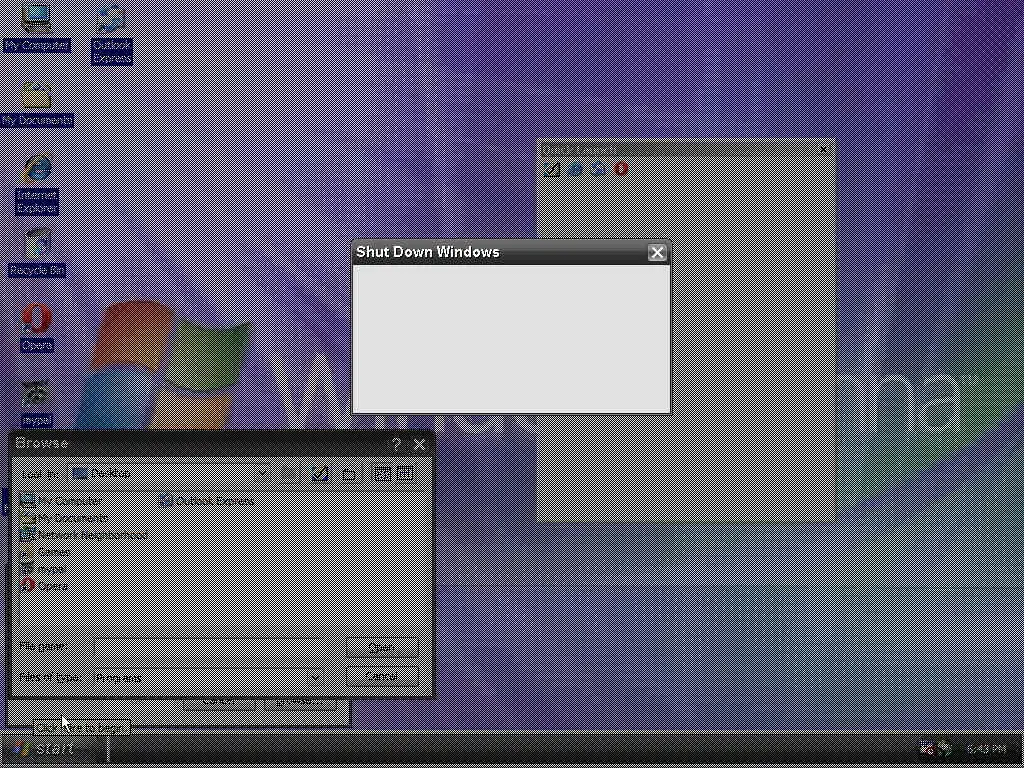This screenshot has width=1024, height=768.
Task: Click the Cancel button in the Run window
Action: (219, 703)
